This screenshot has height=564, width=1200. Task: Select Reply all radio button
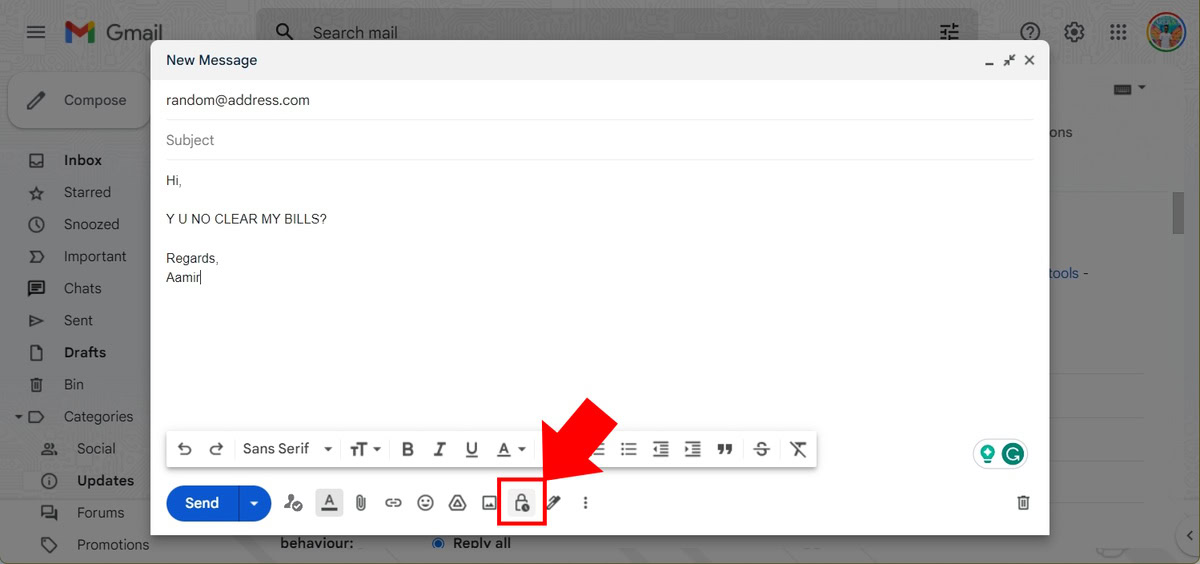click(437, 543)
